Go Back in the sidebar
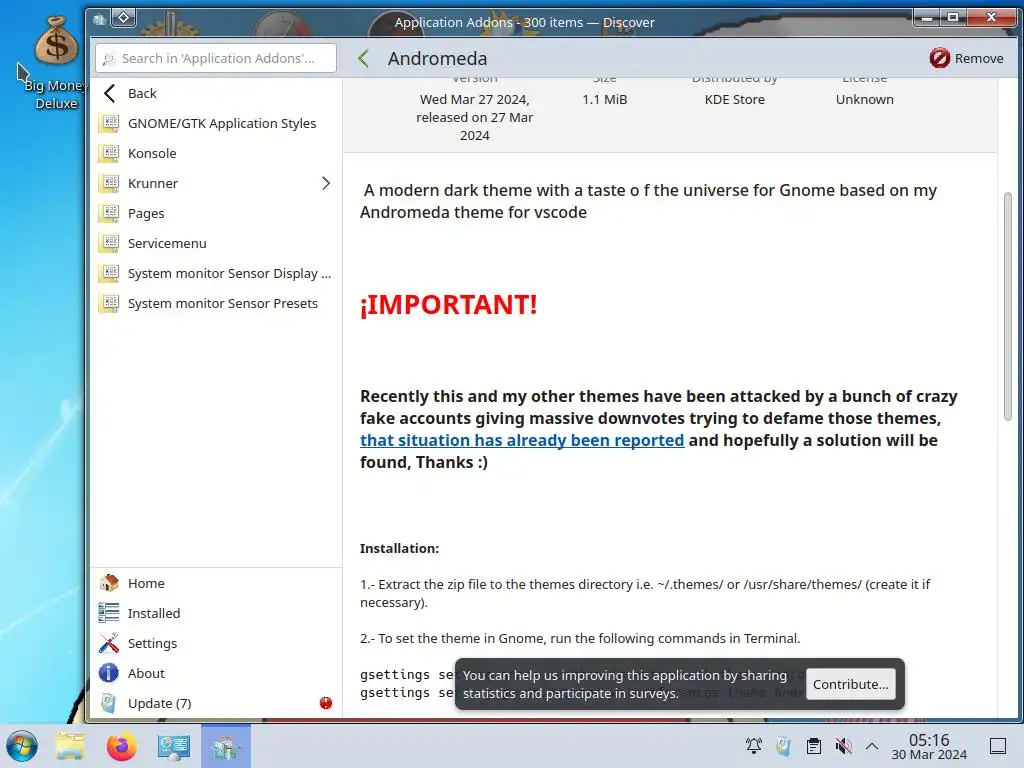The height and width of the screenshot is (768, 1024). click(x=216, y=93)
